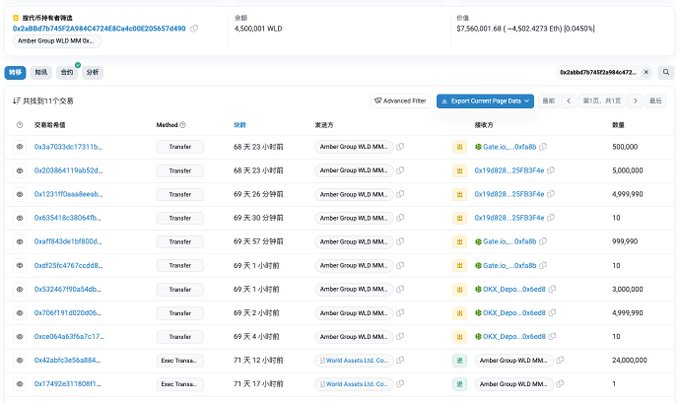680x403 pixels.
Task: Copy the holder address next to 0x2aBBd7b745F2A984
Action: coord(194,29)
